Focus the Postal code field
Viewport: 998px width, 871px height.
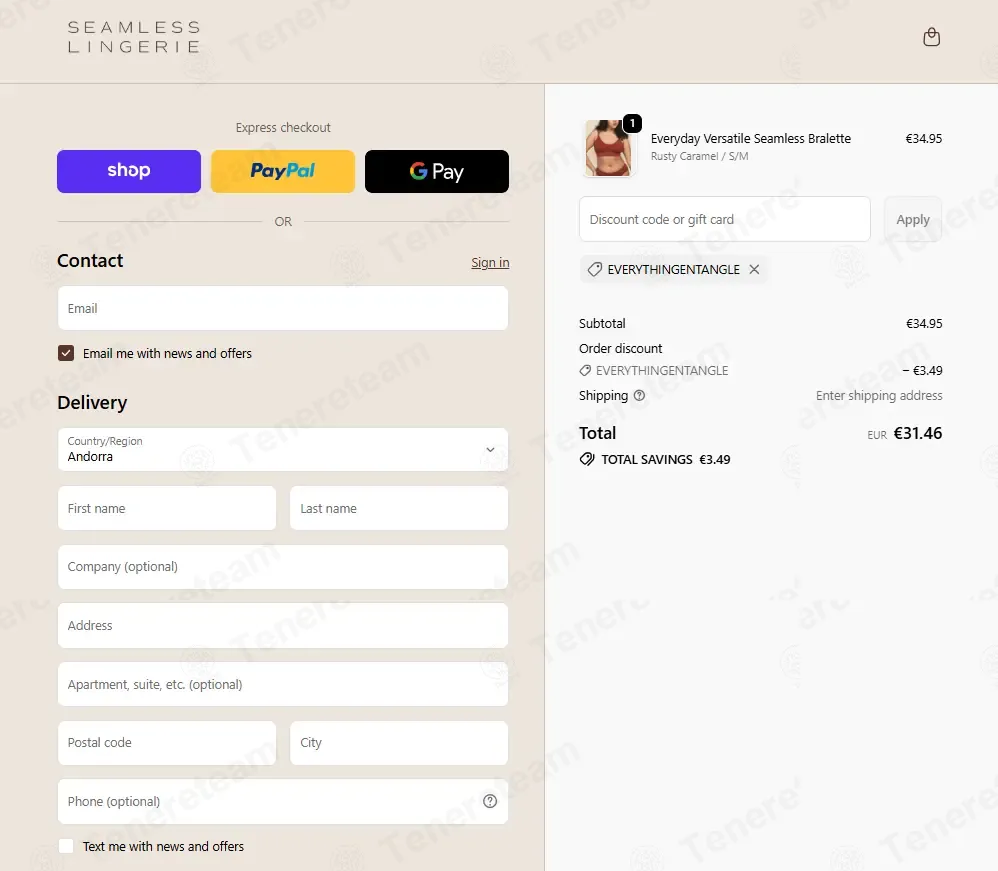coord(167,742)
